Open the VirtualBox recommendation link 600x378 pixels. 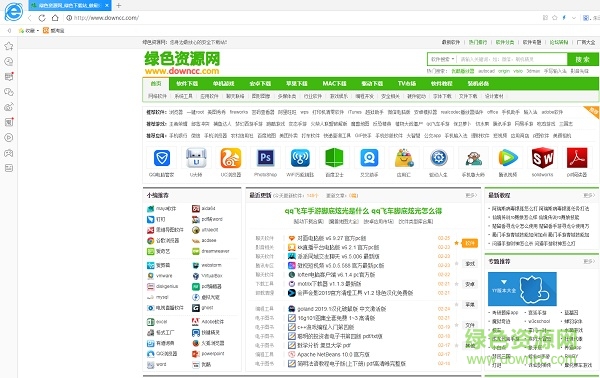click(x=212, y=276)
